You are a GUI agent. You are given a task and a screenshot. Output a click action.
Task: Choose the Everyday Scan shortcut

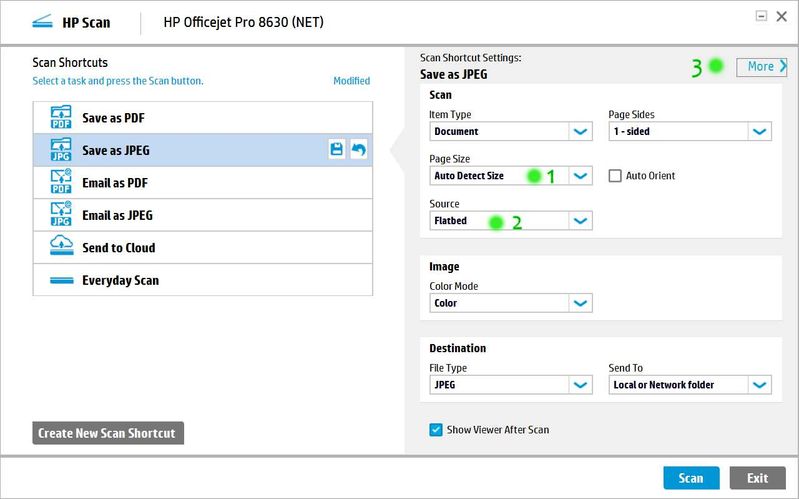(x=203, y=280)
